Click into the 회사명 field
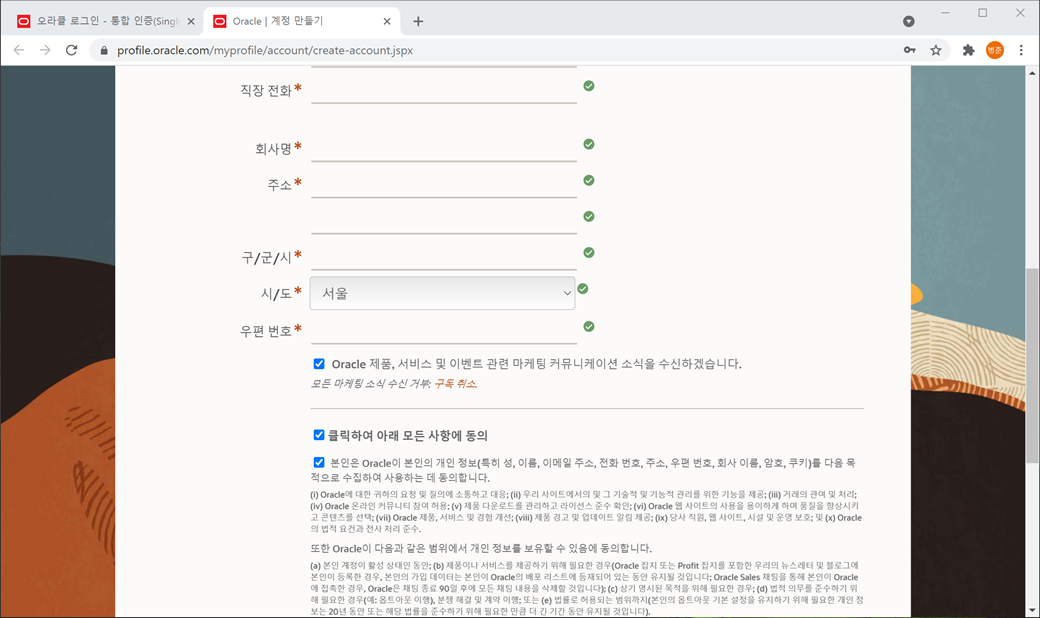This screenshot has width=1040, height=618. (x=444, y=148)
